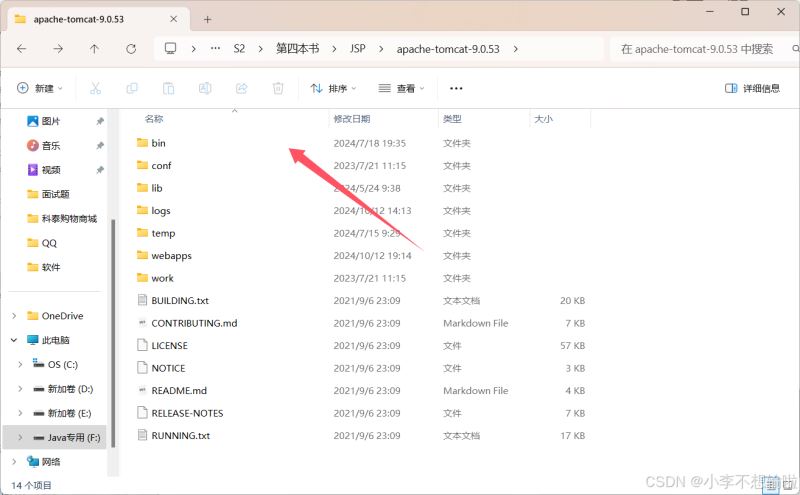Open 第四本书 in the breadcrumb path
Viewport: 800px width, 495px height.
point(297,48)
